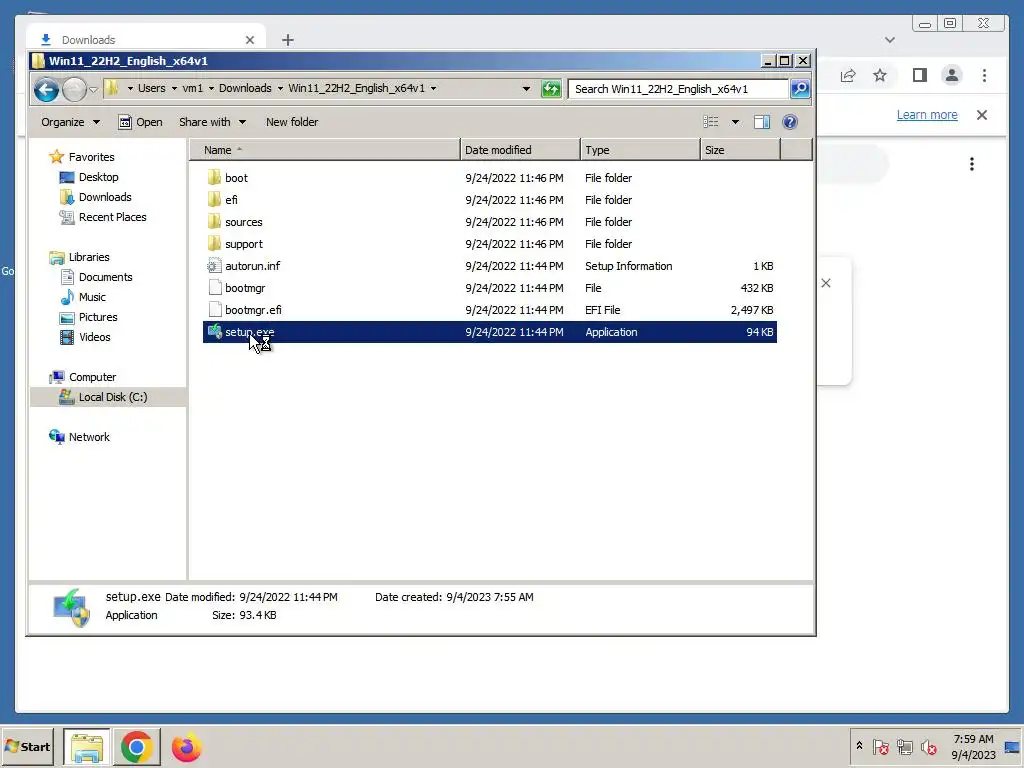Open the Organize menu
Viewport: 1024px width, 768px height.
click(70, 122)
